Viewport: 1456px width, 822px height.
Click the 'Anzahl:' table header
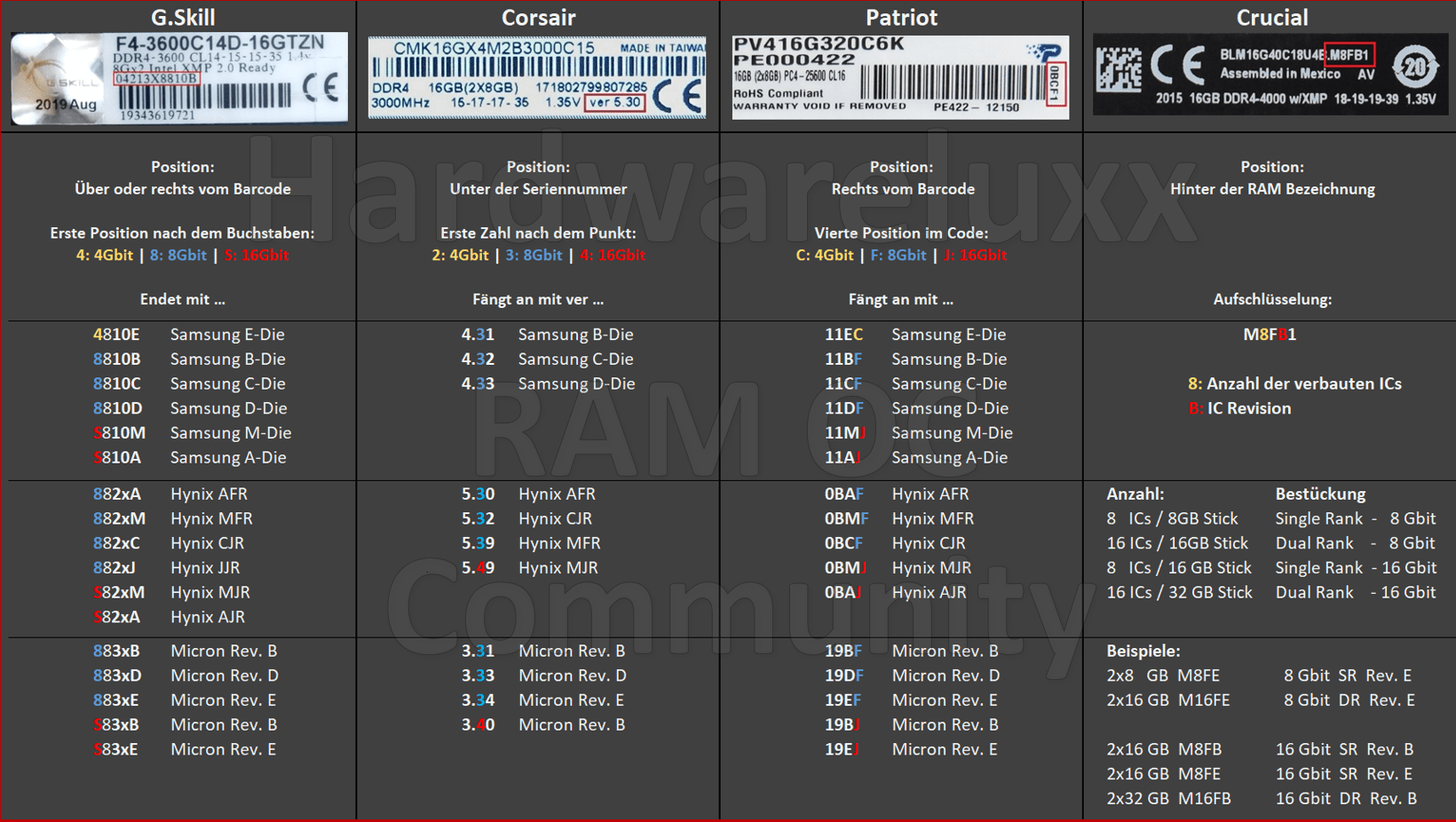(x=1135, y=494)
